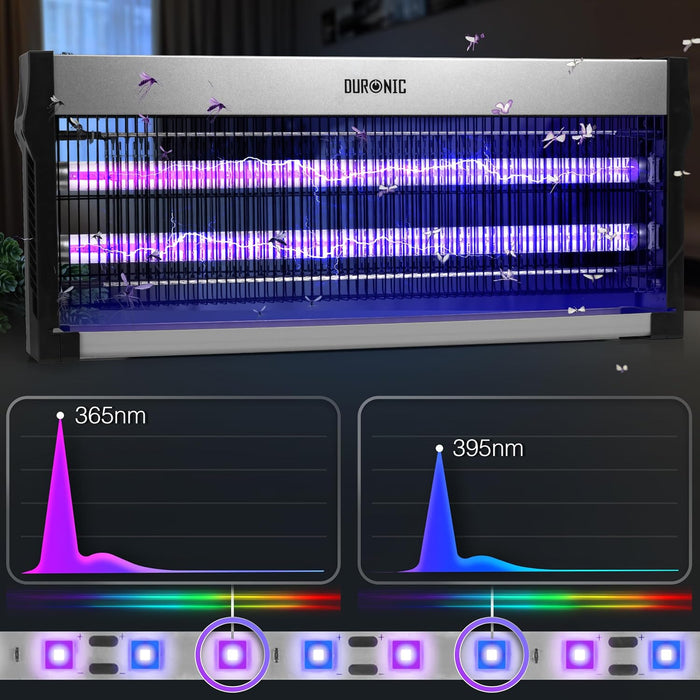Select the rightmost blue LED on strip
The width and height of the screenshot is (700, 700).
666,655
